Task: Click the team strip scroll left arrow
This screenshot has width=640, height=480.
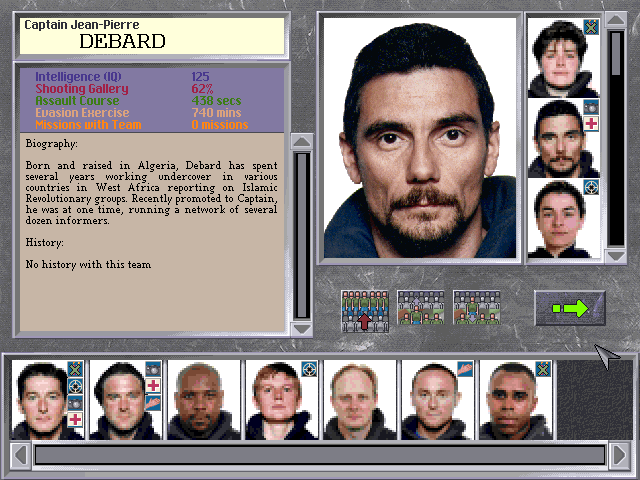Action: 20,455
